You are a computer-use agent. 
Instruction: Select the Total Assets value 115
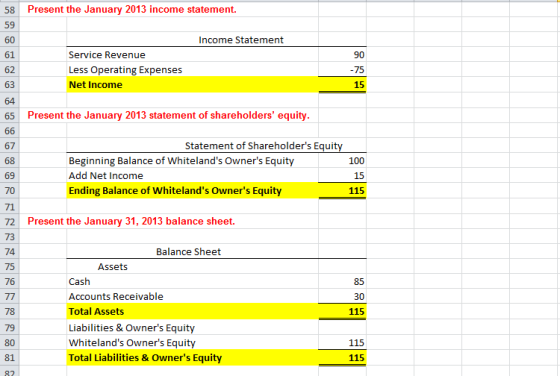(342, 312)
